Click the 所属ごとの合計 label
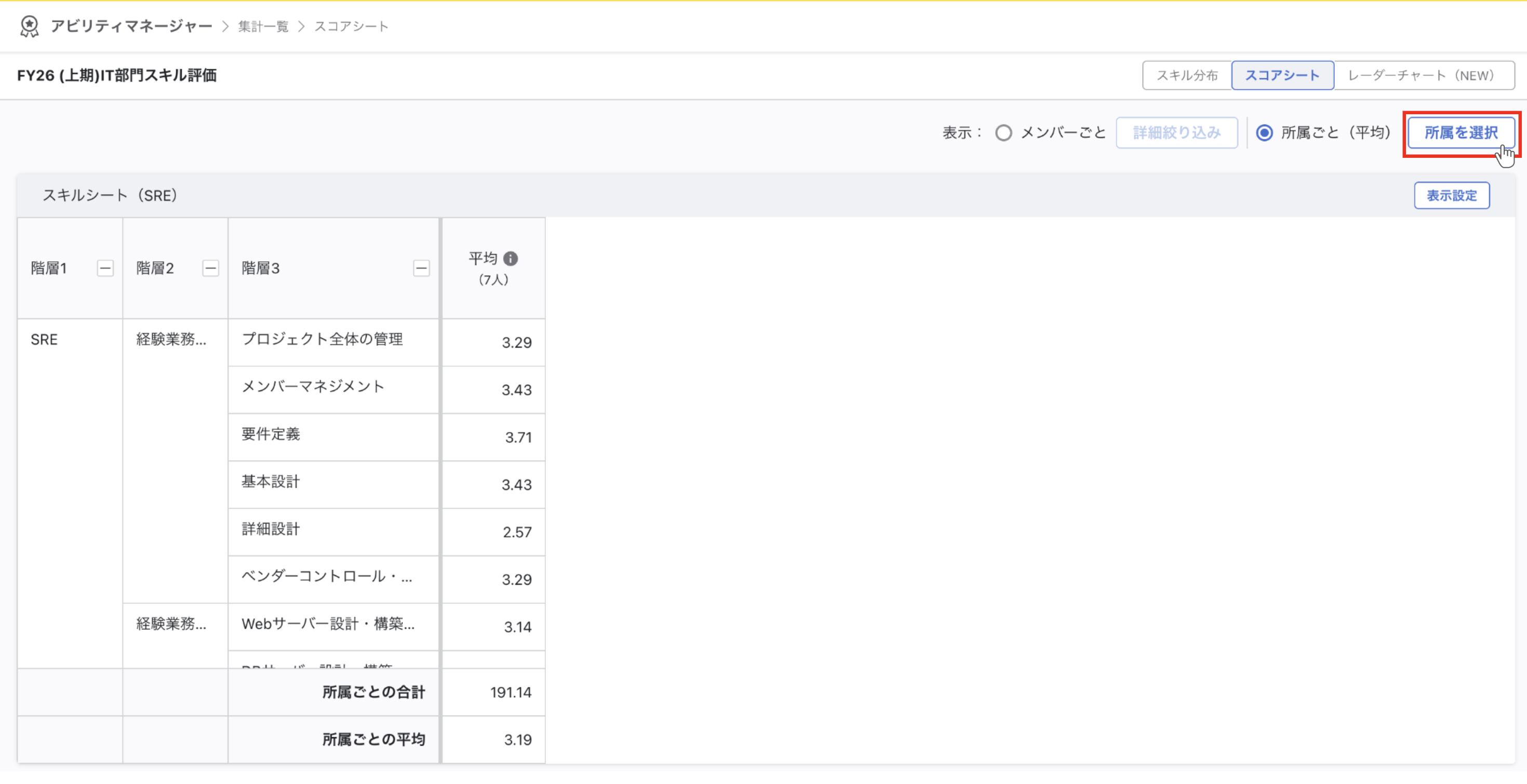 point(373,692)
